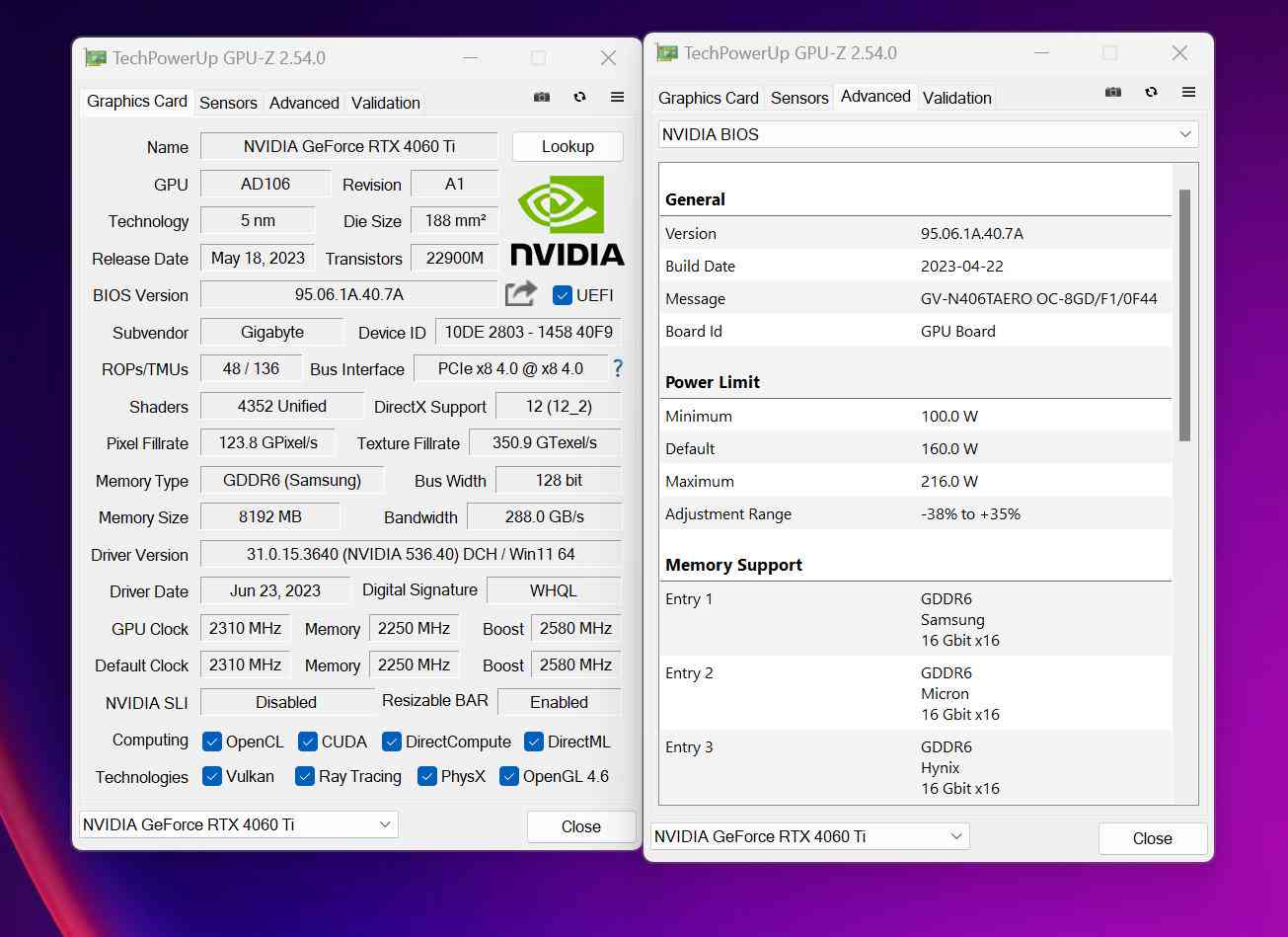
Task: Click the Digital Signature field WHQL
Action: pos(554,590)
